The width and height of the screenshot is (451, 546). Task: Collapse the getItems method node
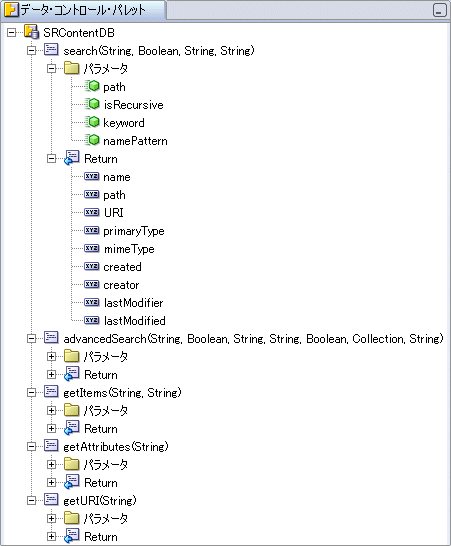click(31, 392)
